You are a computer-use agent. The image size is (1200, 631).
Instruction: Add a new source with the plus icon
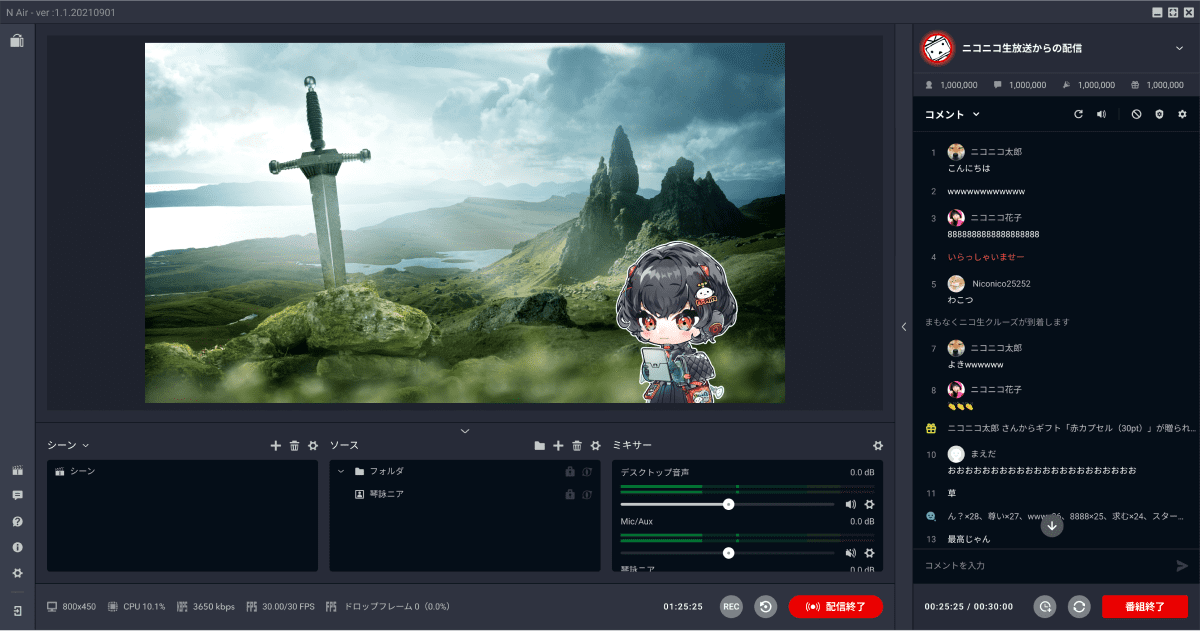559,445
